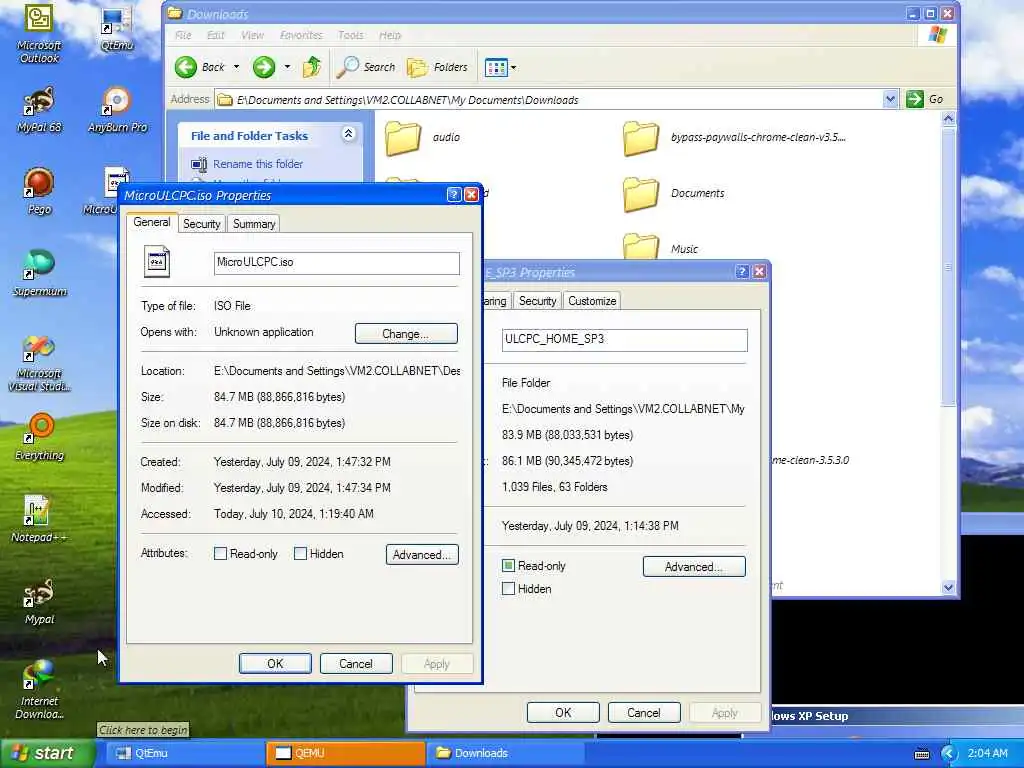This screenshot has height=768, width=1024.
Task: Click Advanced... in ULCPC_HOME_SP3 Properties
Action: pyautogui.click(x=694, y=566)
